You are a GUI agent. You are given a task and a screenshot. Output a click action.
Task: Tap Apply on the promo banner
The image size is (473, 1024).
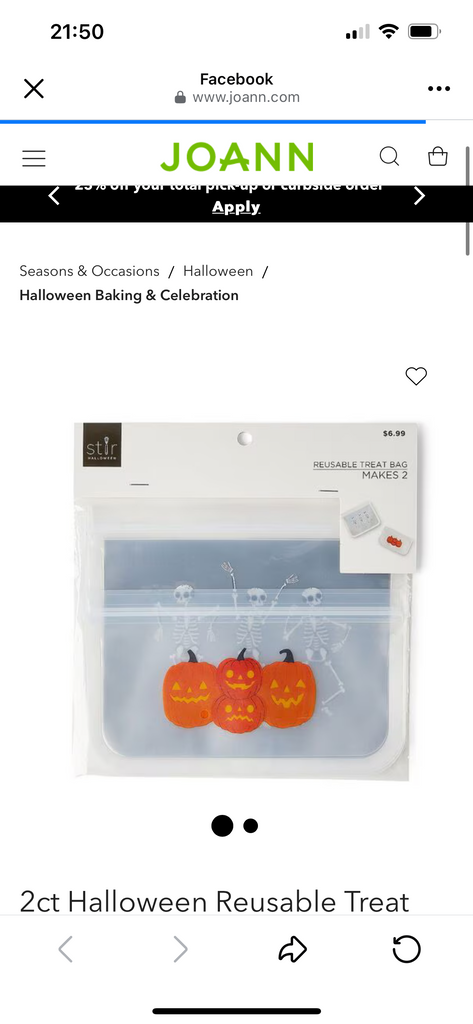pyautogui.click(x=236, y=208)
